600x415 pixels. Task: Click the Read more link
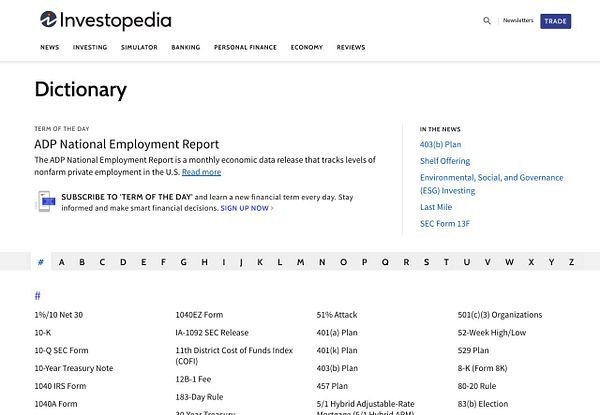click(x=201, y=172)
